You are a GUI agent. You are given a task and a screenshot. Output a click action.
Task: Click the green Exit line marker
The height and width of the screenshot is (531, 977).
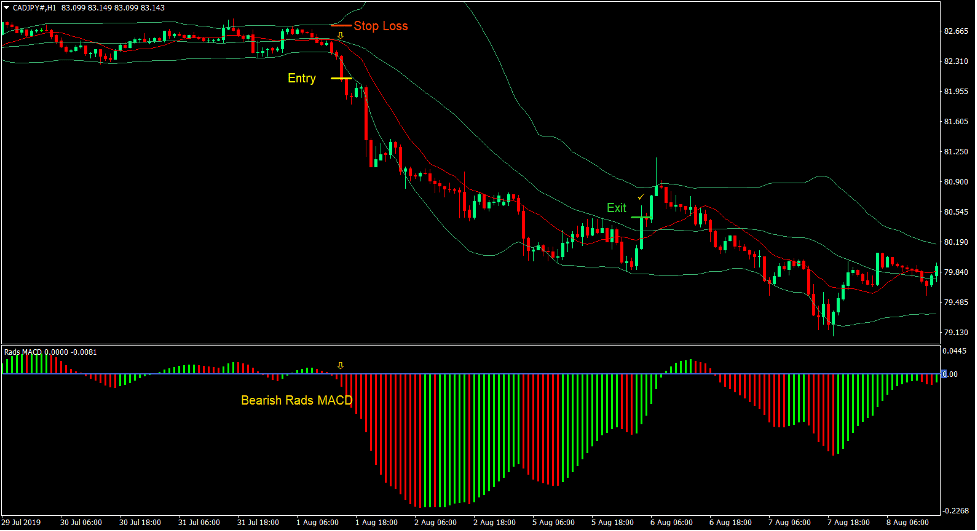pos(641,216)
